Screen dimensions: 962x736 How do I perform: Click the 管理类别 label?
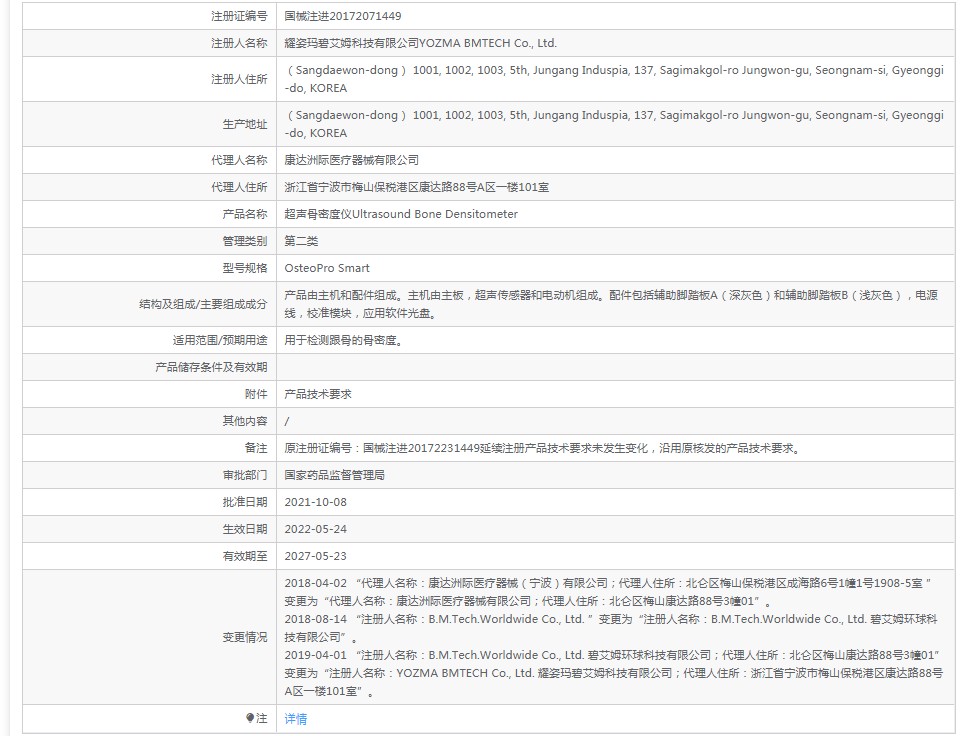[245, 241]
